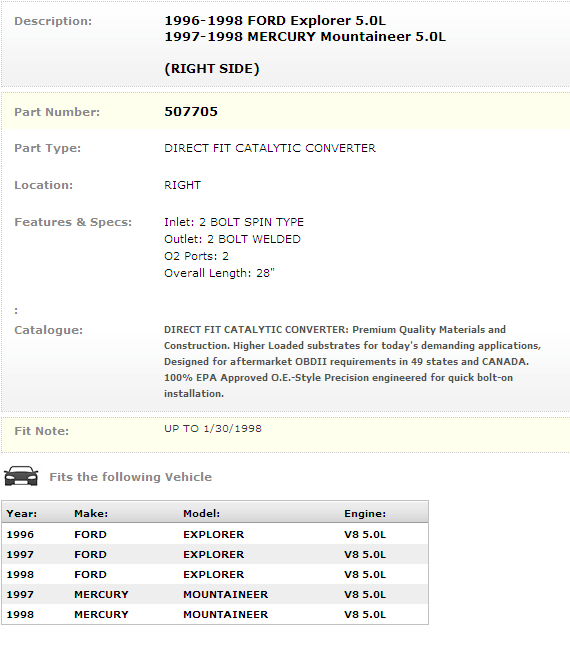Viewport: 570px width, 647px height.
Task: Select the 1998 FORD EXPLORER row
Action: (215, 574)
